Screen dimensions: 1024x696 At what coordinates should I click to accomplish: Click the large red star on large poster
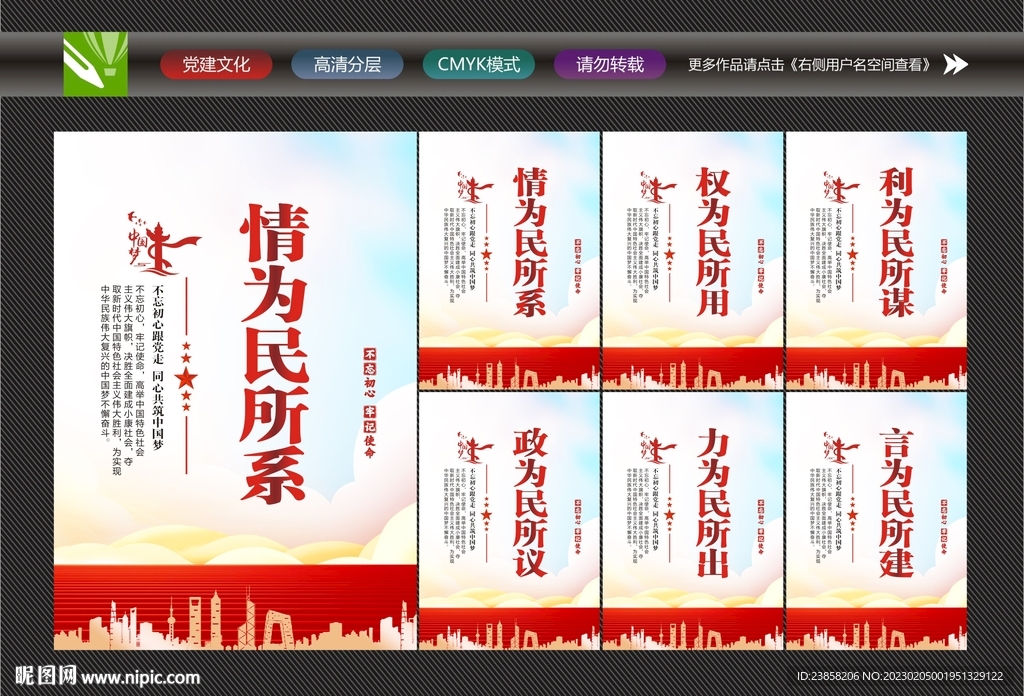[x=186, y=377]
